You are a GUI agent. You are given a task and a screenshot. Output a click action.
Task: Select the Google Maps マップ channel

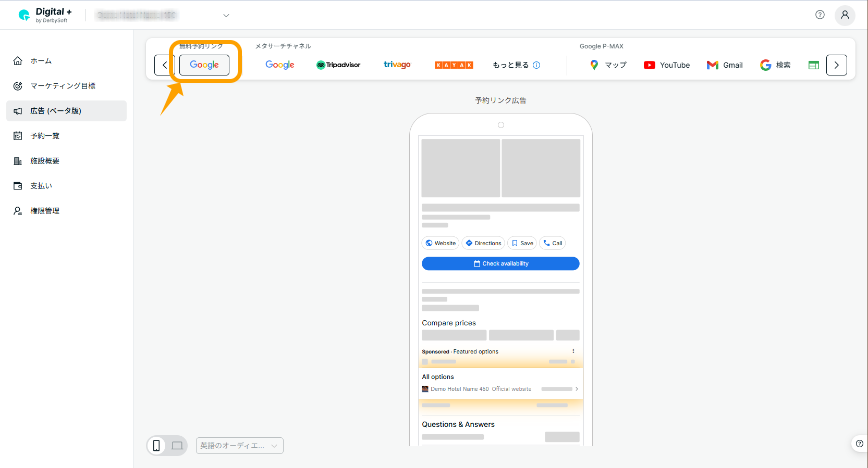pos(608,65)
